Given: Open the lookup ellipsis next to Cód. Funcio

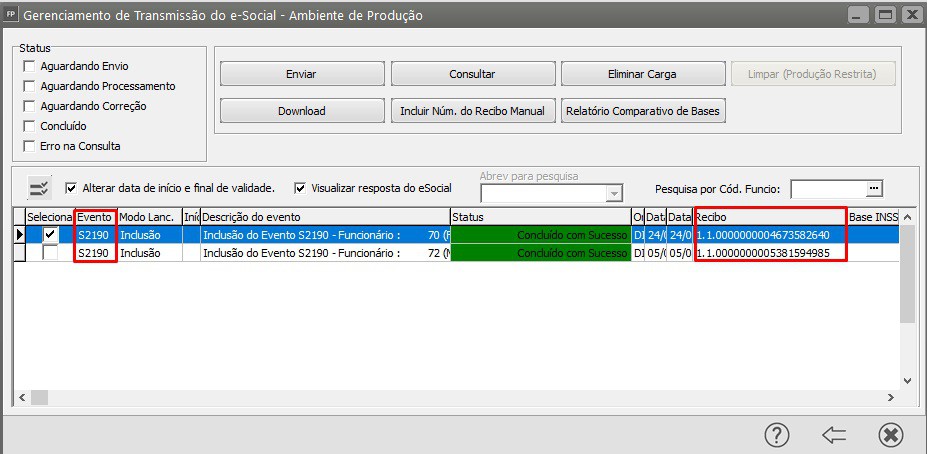Looking at the screenshot, I should click(874, 189).
